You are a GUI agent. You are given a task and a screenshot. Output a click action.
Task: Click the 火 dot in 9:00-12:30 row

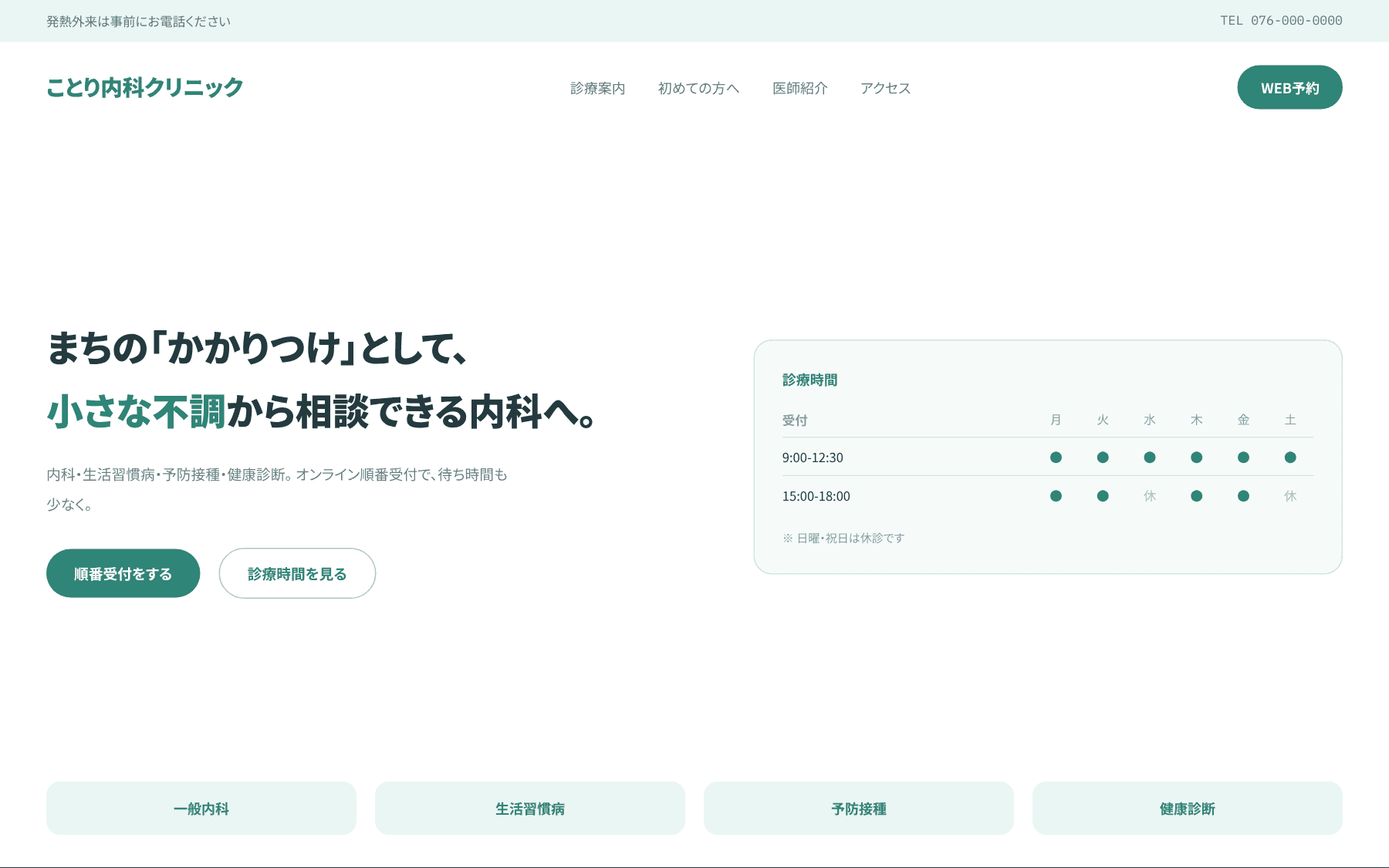pyautogui.click(x=1103, y=458)
